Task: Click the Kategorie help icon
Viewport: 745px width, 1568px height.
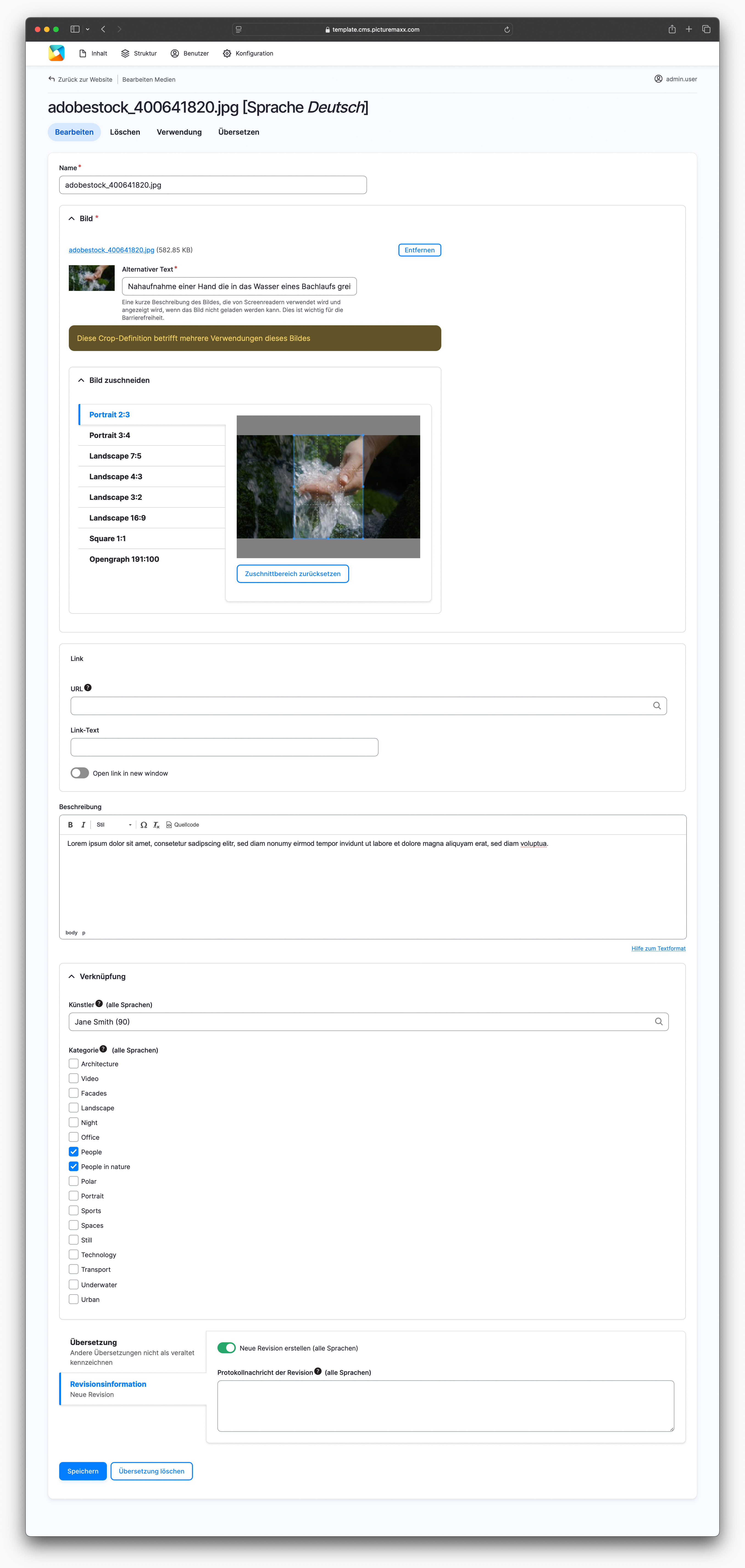Action: click(103, 1049)
